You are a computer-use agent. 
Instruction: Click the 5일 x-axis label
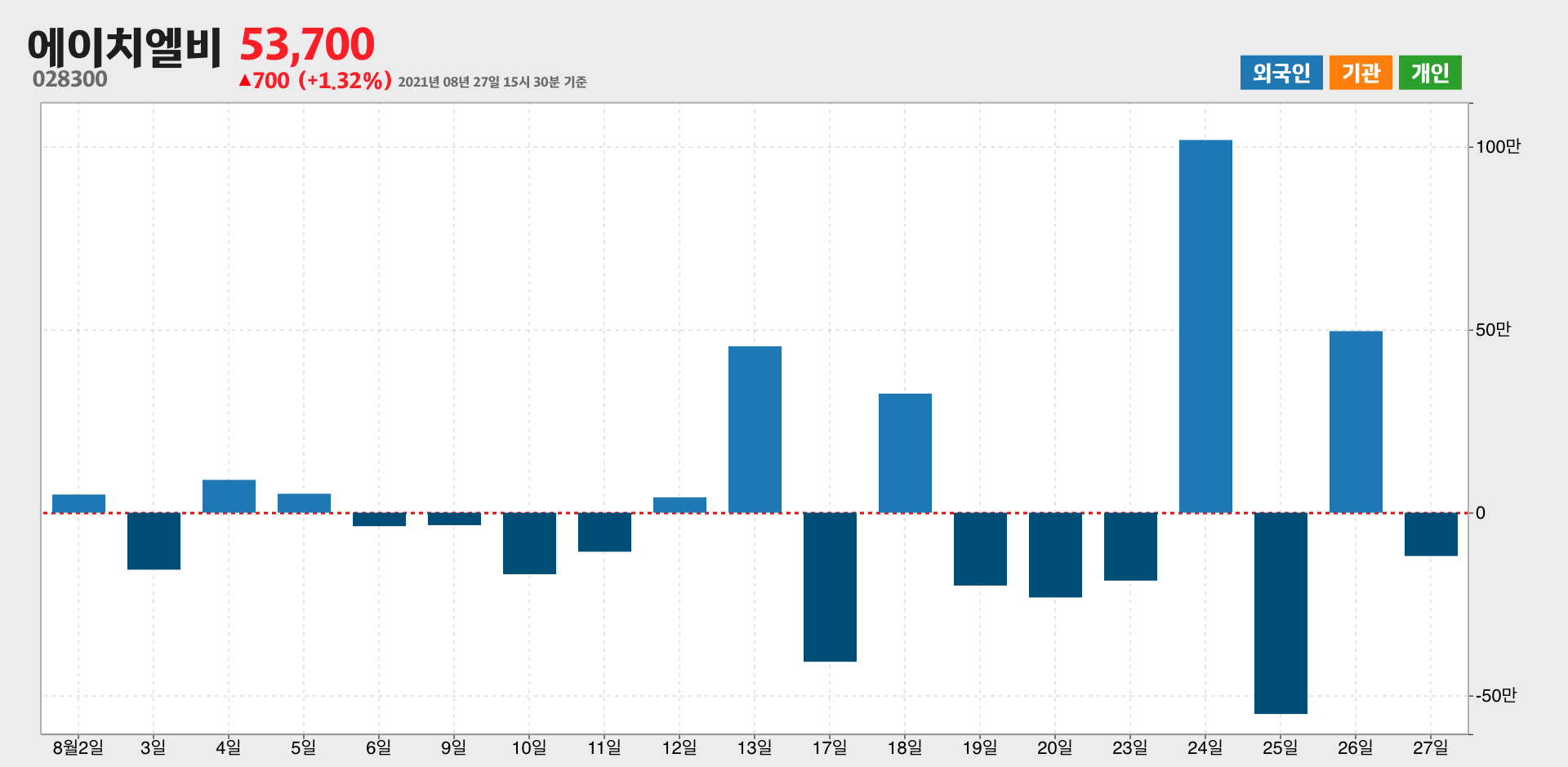pos(304,747)
